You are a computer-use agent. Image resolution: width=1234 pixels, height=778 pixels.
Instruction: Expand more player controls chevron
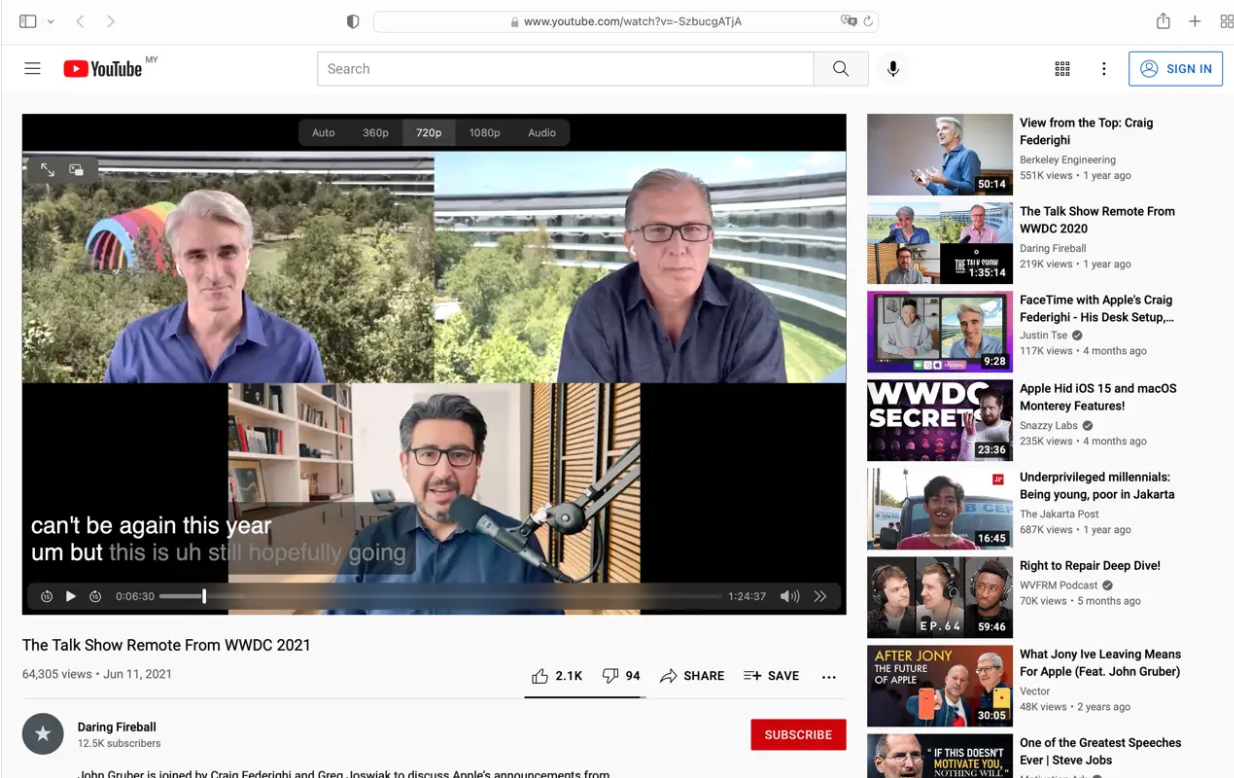pyautogui.click(x=820, y=596)
